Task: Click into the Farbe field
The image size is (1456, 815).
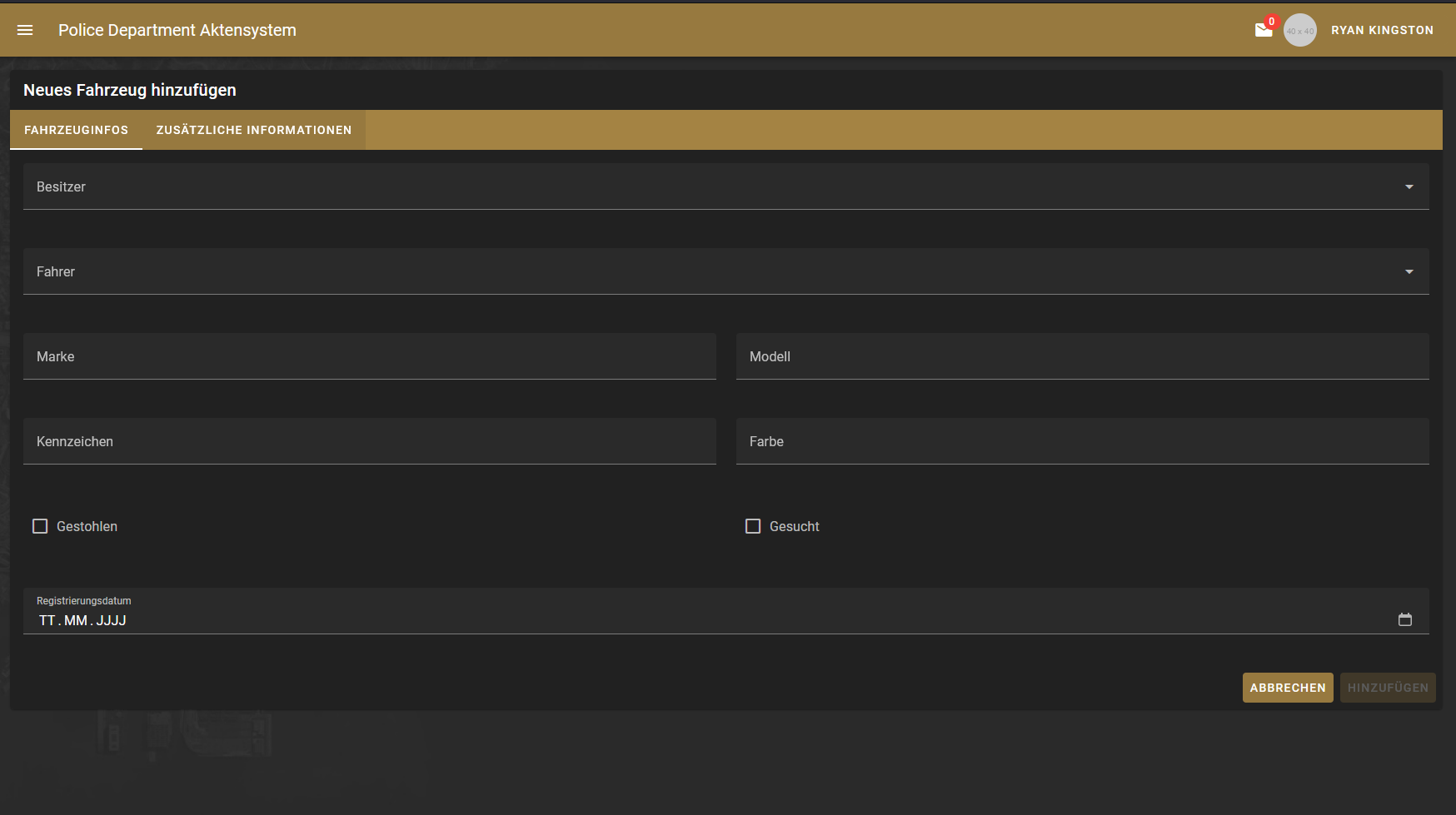Action: [1083, 441]
